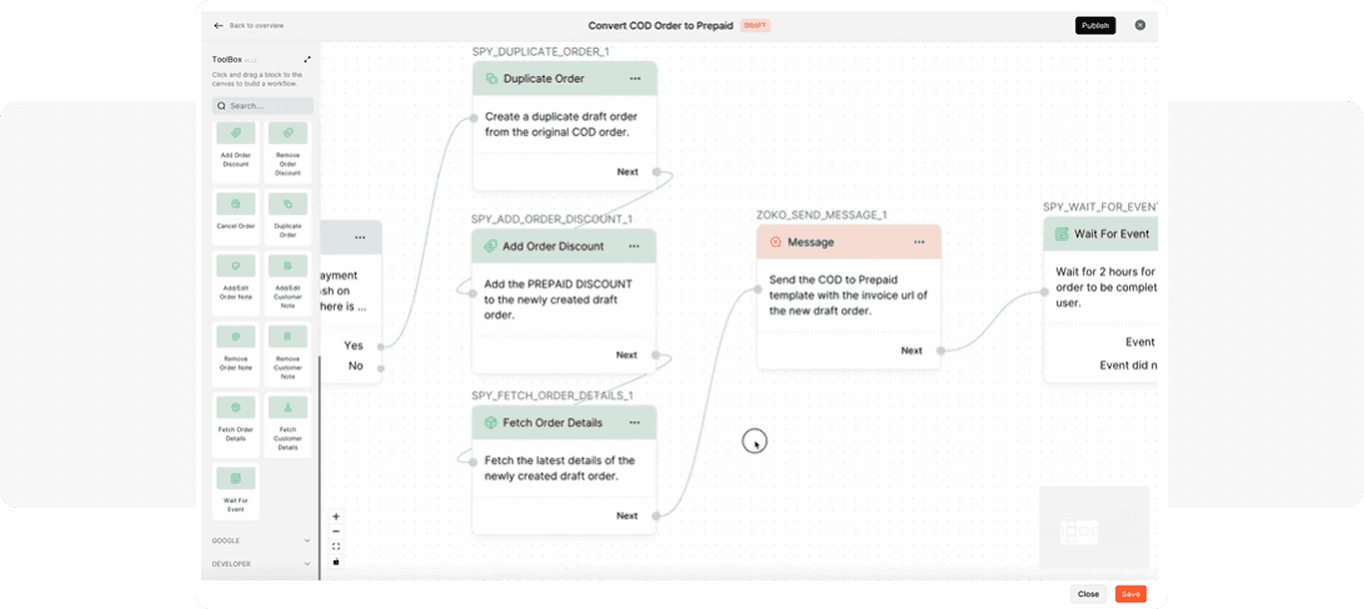Expand the GOOGLE section in the ToolBox

[x=260, y=540]
